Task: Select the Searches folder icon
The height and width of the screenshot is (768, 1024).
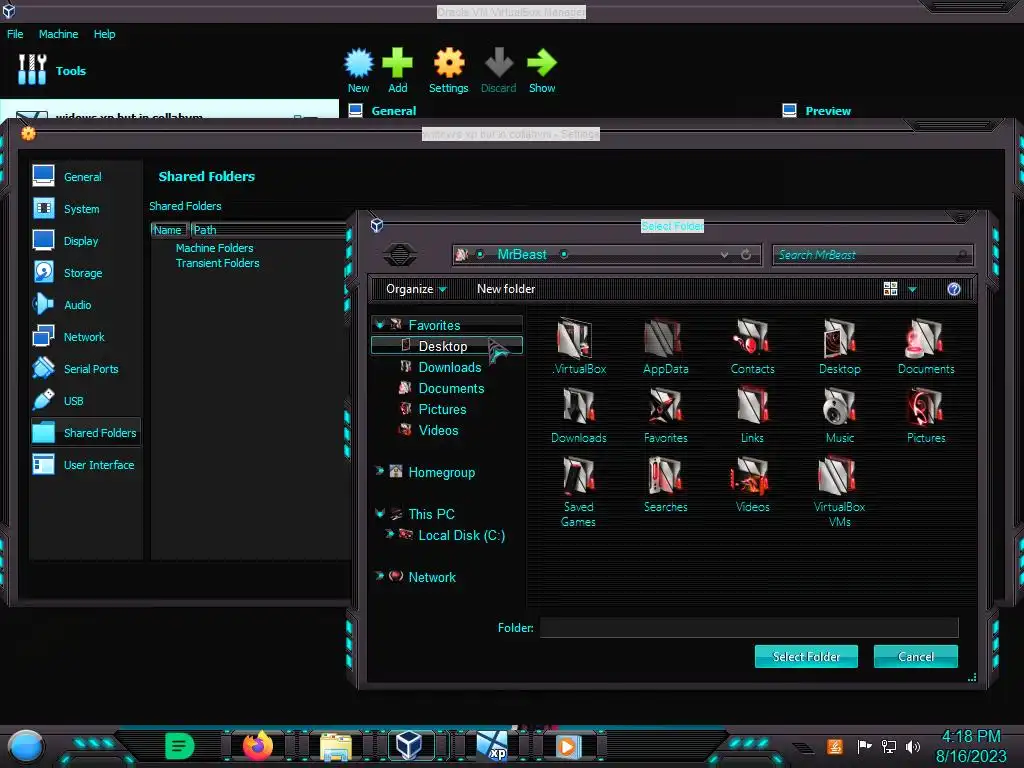Action: pos(665,485)
